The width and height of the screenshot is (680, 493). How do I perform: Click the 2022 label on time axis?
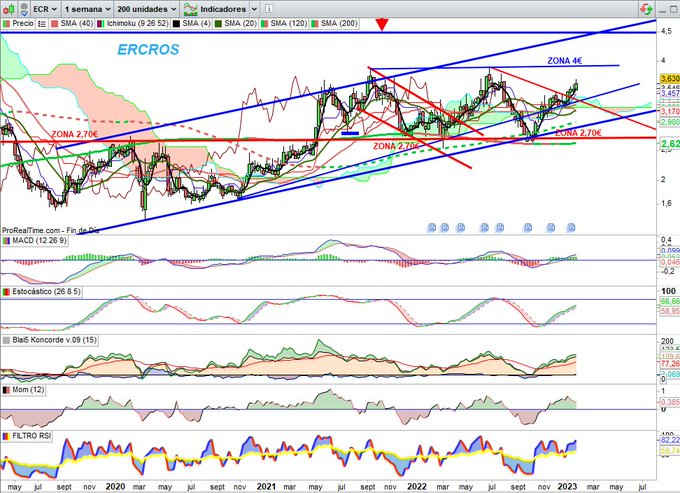coord(416,487)
